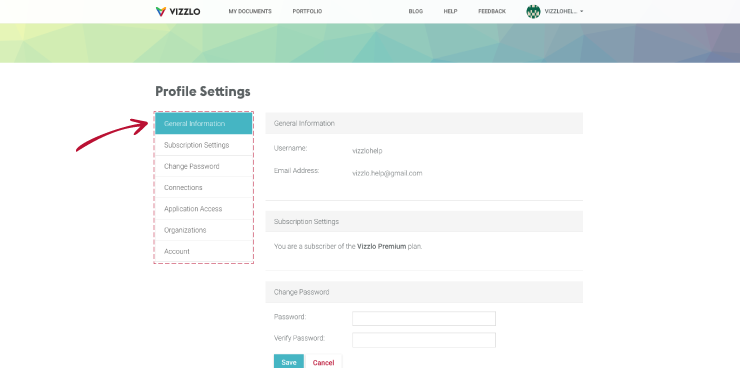Click the Vizzlo Premium plan text
Image resolution: width=740 pixels, height=368 pixels.
coord(381,246)
